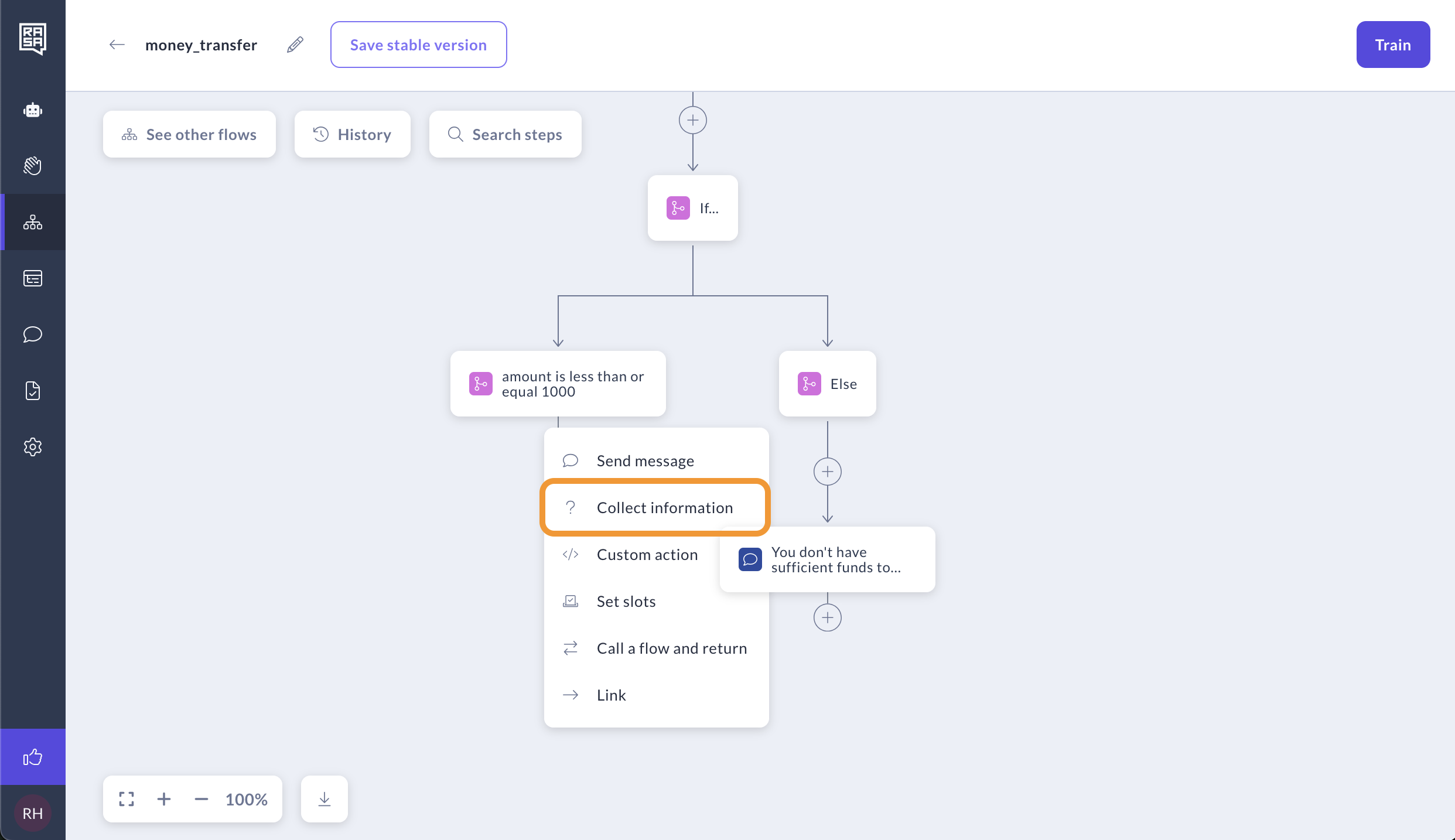Go back using the left arrow
Image resolution: width=1455 pixels, height=840 pixels.
117,45
